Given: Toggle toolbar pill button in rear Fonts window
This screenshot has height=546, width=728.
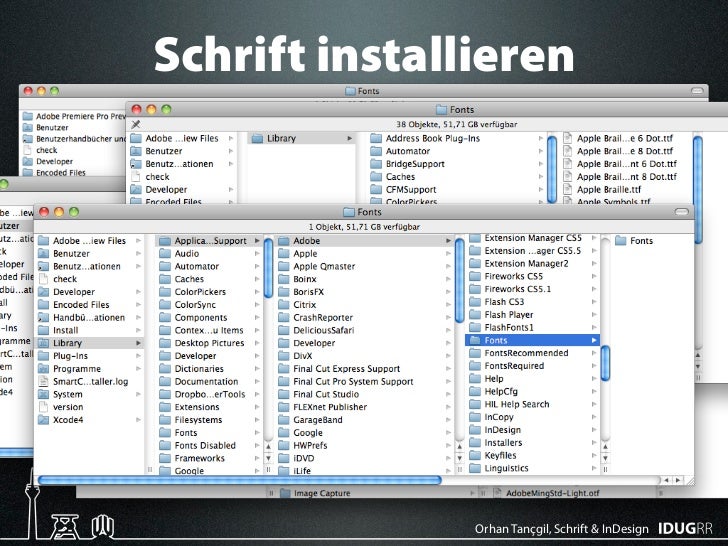Looking at the screenshot, I should click(x=697, y=91).
